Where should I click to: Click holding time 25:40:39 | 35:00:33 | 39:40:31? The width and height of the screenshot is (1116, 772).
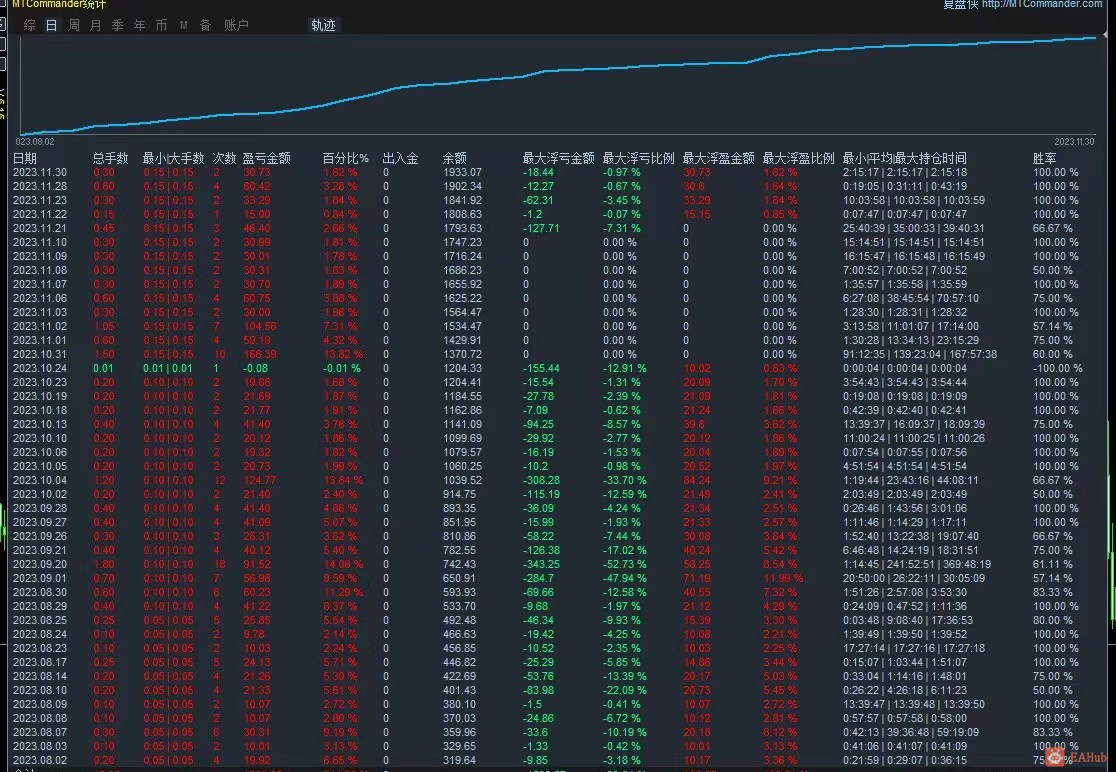914,228
